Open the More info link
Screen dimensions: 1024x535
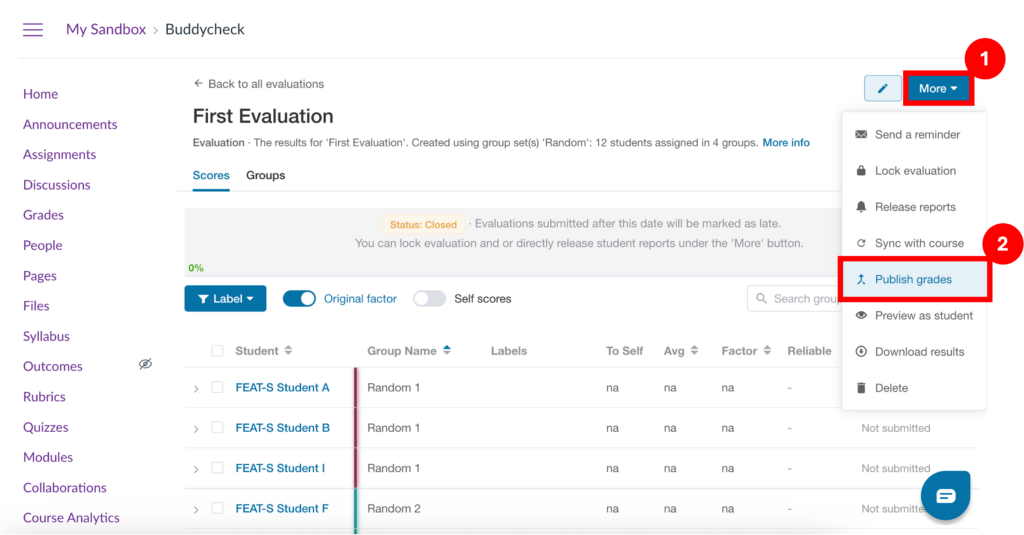pos(786,143)
